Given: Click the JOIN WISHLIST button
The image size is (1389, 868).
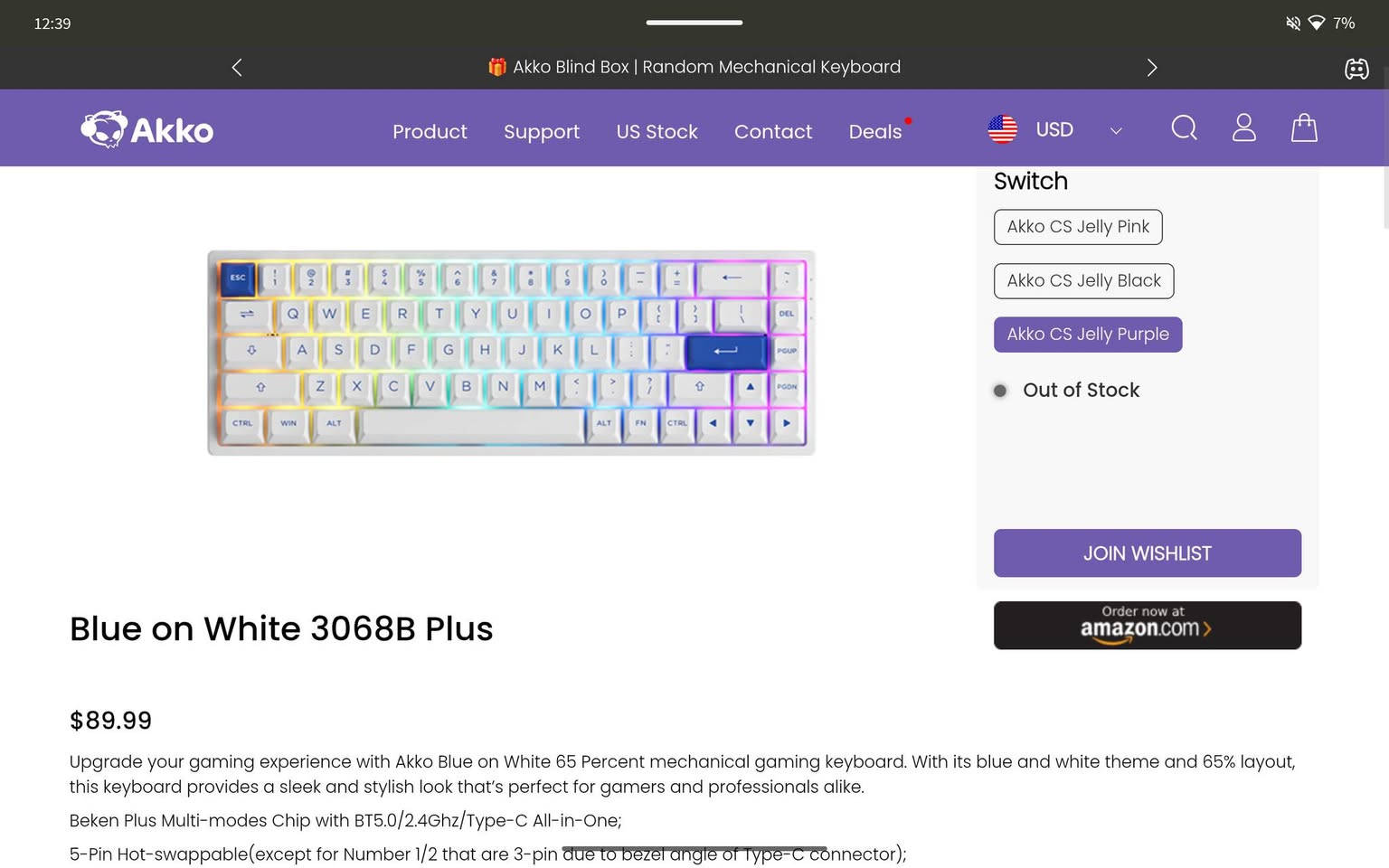Looking at the screenshot, I should [1147, 553].
